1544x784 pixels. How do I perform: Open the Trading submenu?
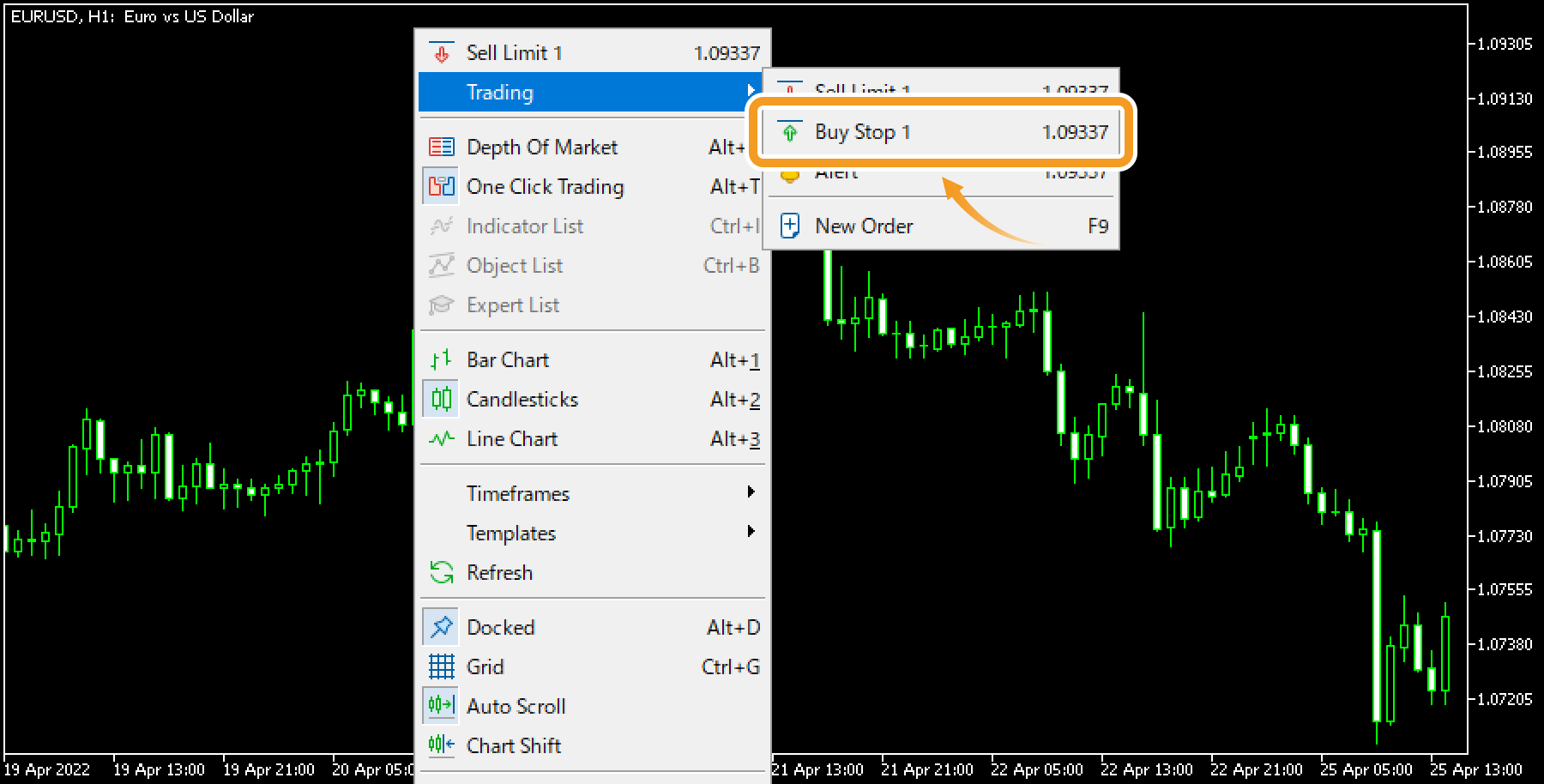592,92
